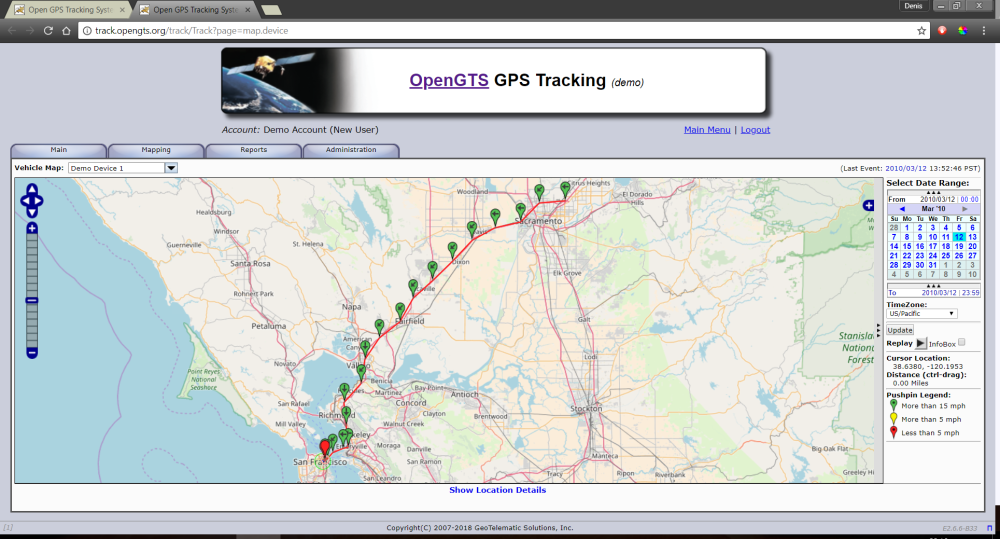Click the green 'More than 15 mph' legend pin
The image size is (1000, 539).
[x=893, y=404]
